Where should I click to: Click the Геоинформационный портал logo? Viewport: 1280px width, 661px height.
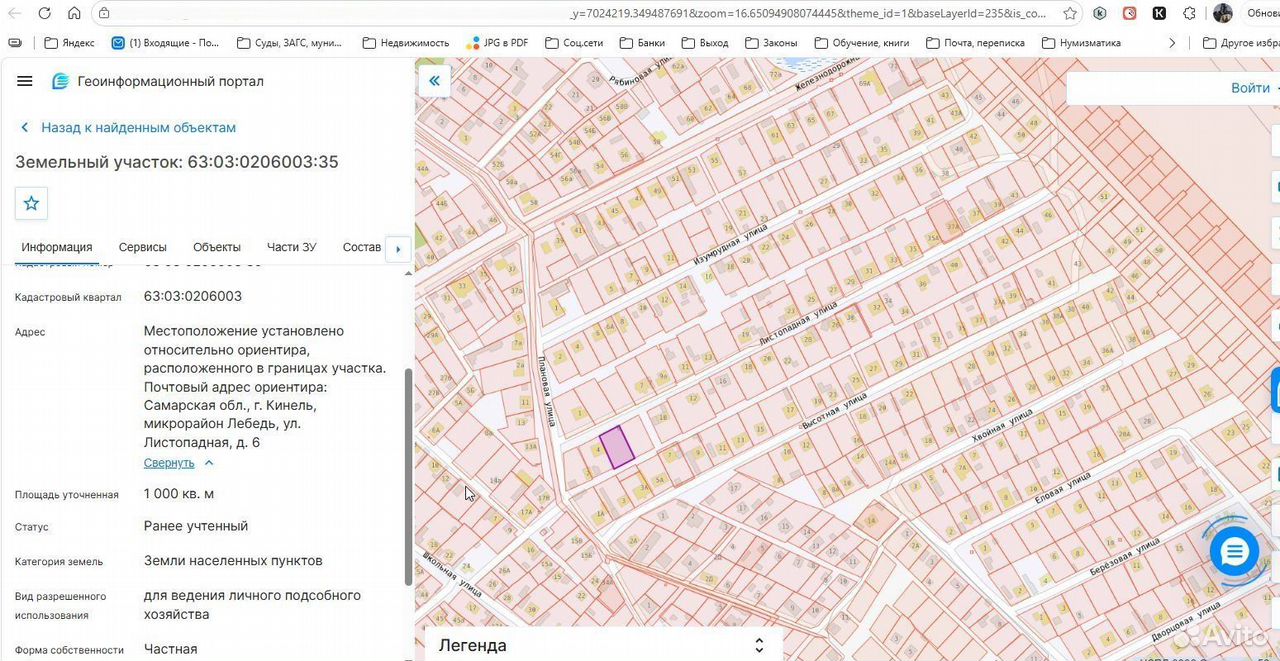[x=158, y=81]
